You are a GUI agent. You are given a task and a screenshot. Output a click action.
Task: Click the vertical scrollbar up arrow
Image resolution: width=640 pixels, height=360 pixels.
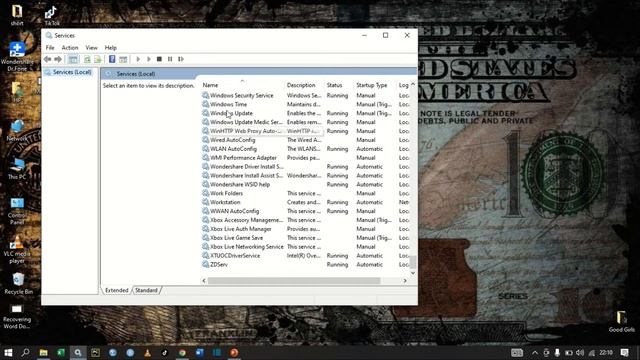click(x=413, y=84)
